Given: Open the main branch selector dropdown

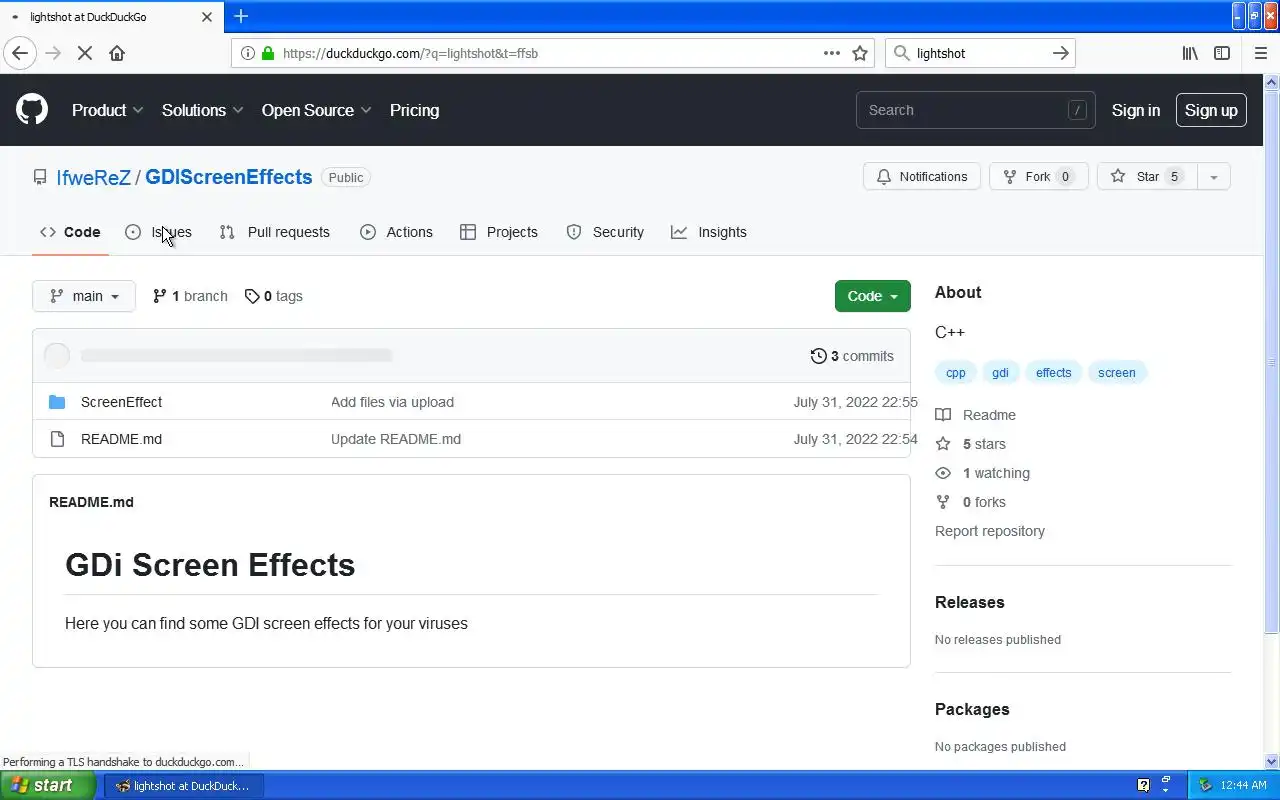Looking at the screenshot, I should [84, 296].
